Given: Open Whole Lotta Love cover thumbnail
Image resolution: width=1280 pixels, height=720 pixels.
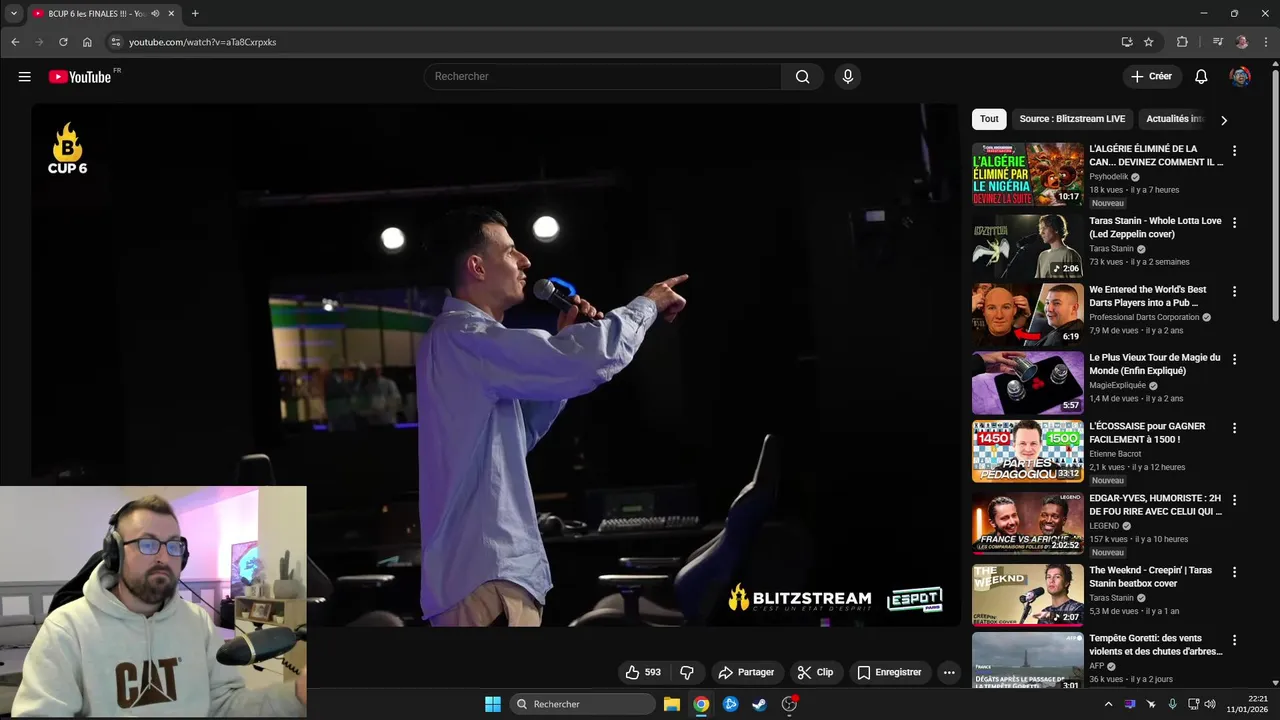Looking at the screenshot, I should [x=1028, y=246].
